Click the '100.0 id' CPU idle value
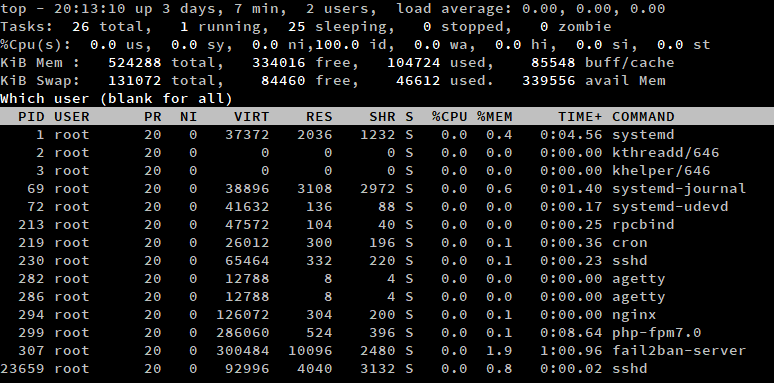Viewport: 774px width, 383px height. pyautogui.click(x=351, y=45)
